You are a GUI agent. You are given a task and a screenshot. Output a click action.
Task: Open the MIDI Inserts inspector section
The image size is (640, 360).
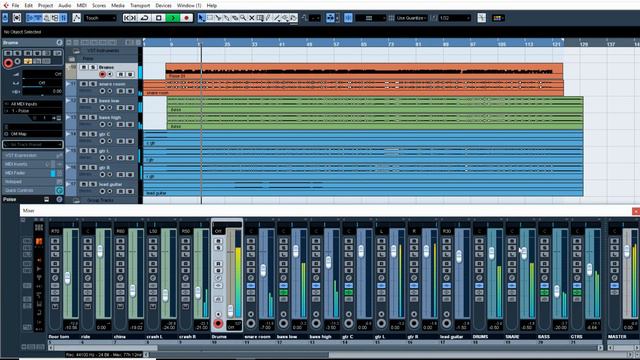[33, 164]
